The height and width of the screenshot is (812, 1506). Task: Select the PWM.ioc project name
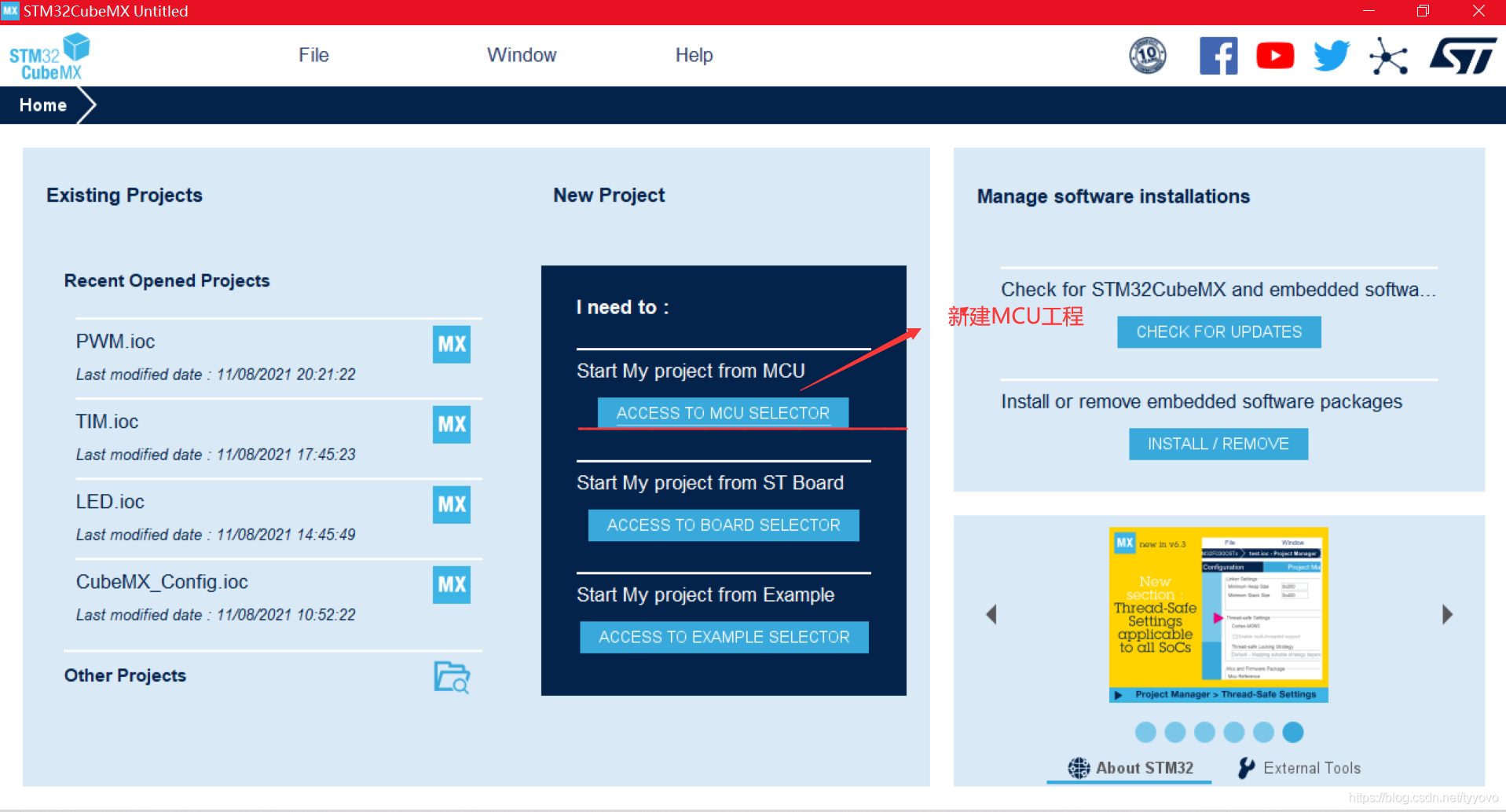(x=115, y=342)
